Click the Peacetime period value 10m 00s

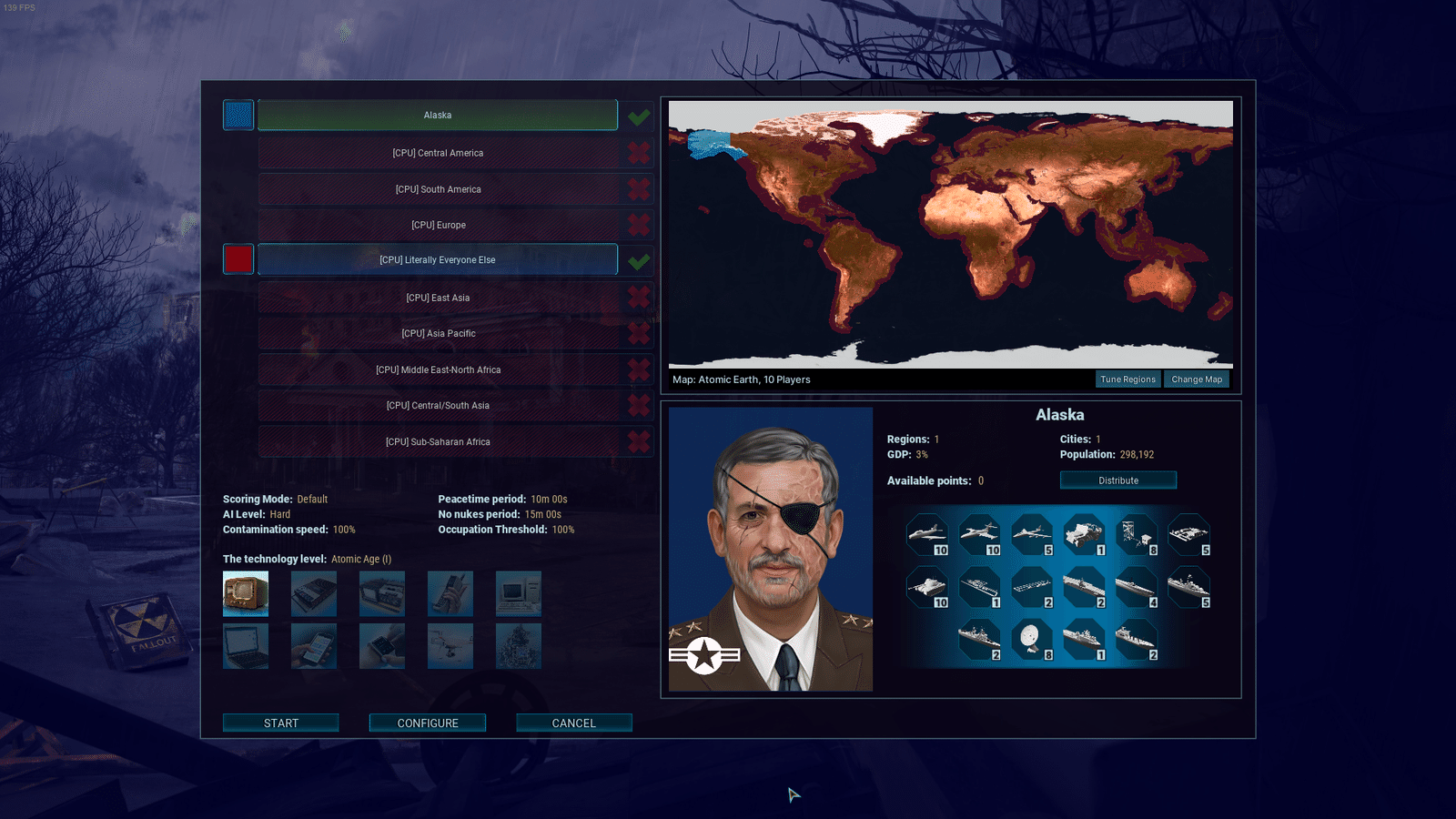pyautogui.click(x=549, y=499)
